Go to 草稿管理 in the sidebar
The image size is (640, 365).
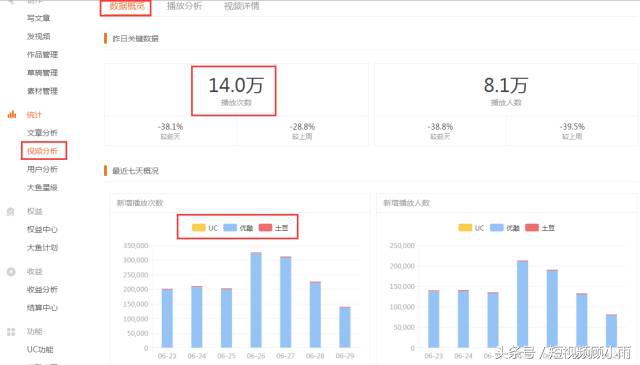pos(42,73)
